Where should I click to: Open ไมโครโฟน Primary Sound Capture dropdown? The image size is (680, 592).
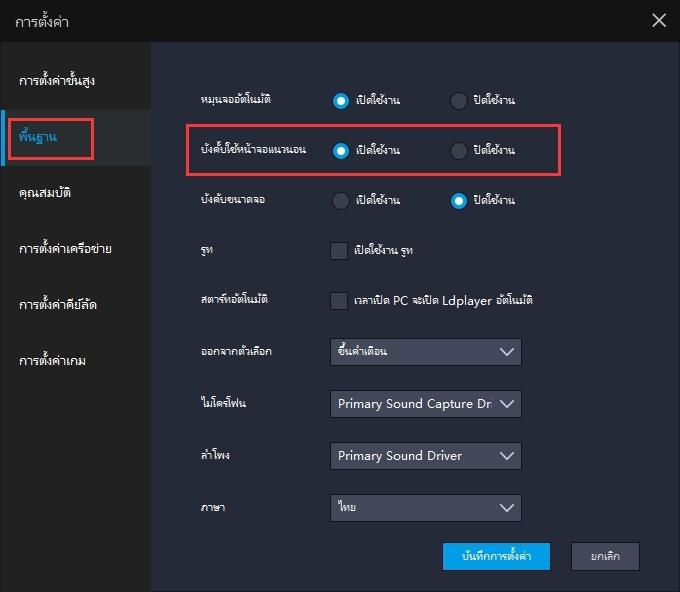pos(425,404)
